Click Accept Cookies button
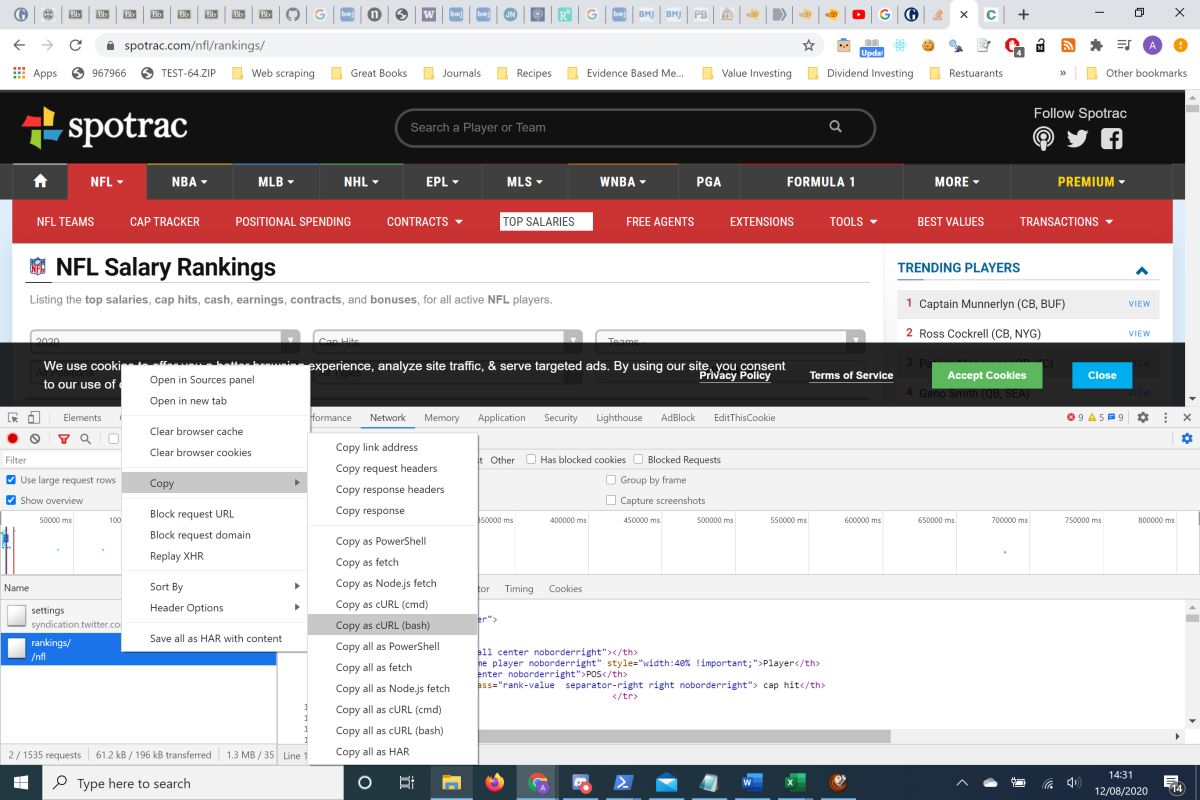The image size is (1200, 800). click(x=987, y=375)
